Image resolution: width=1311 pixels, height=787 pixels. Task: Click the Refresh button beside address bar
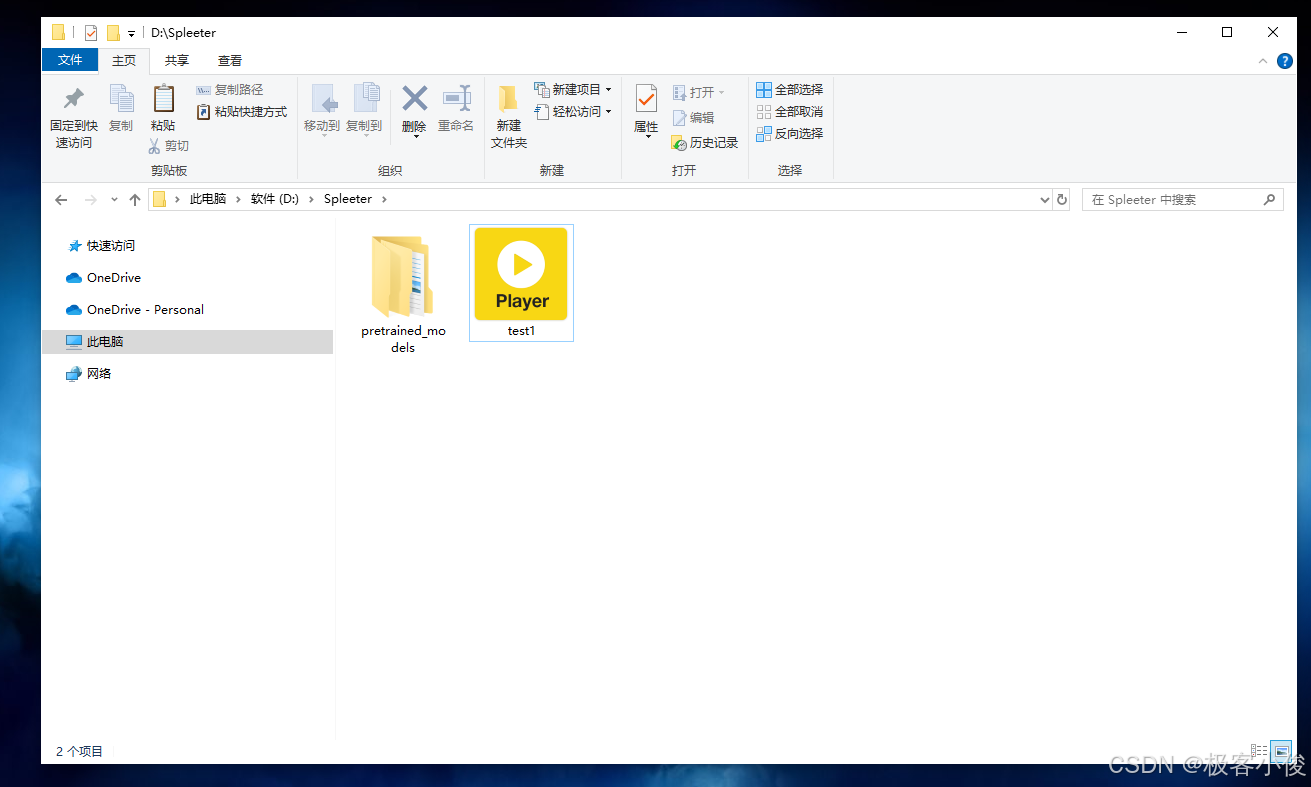pos(1062,200)
